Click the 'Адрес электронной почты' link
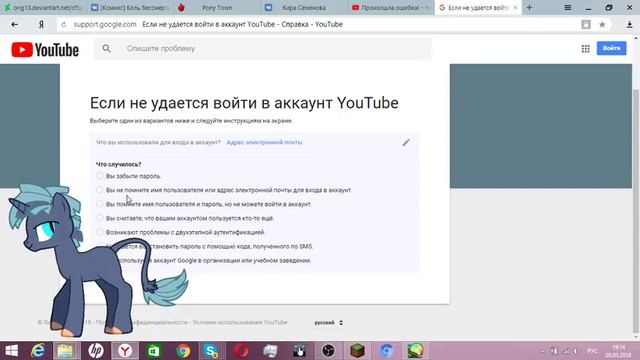Viewport: 640px width, 360px height. pos(264,142)
